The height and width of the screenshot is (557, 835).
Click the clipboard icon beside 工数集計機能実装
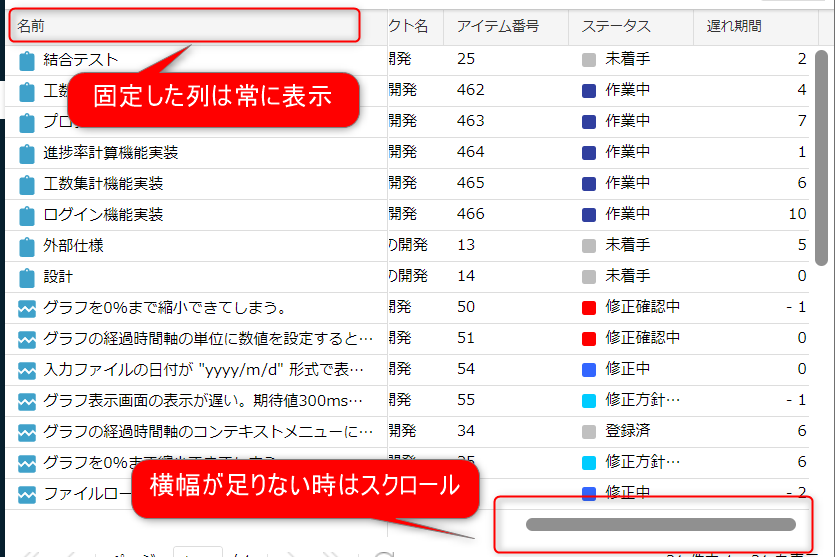[27, 184]
